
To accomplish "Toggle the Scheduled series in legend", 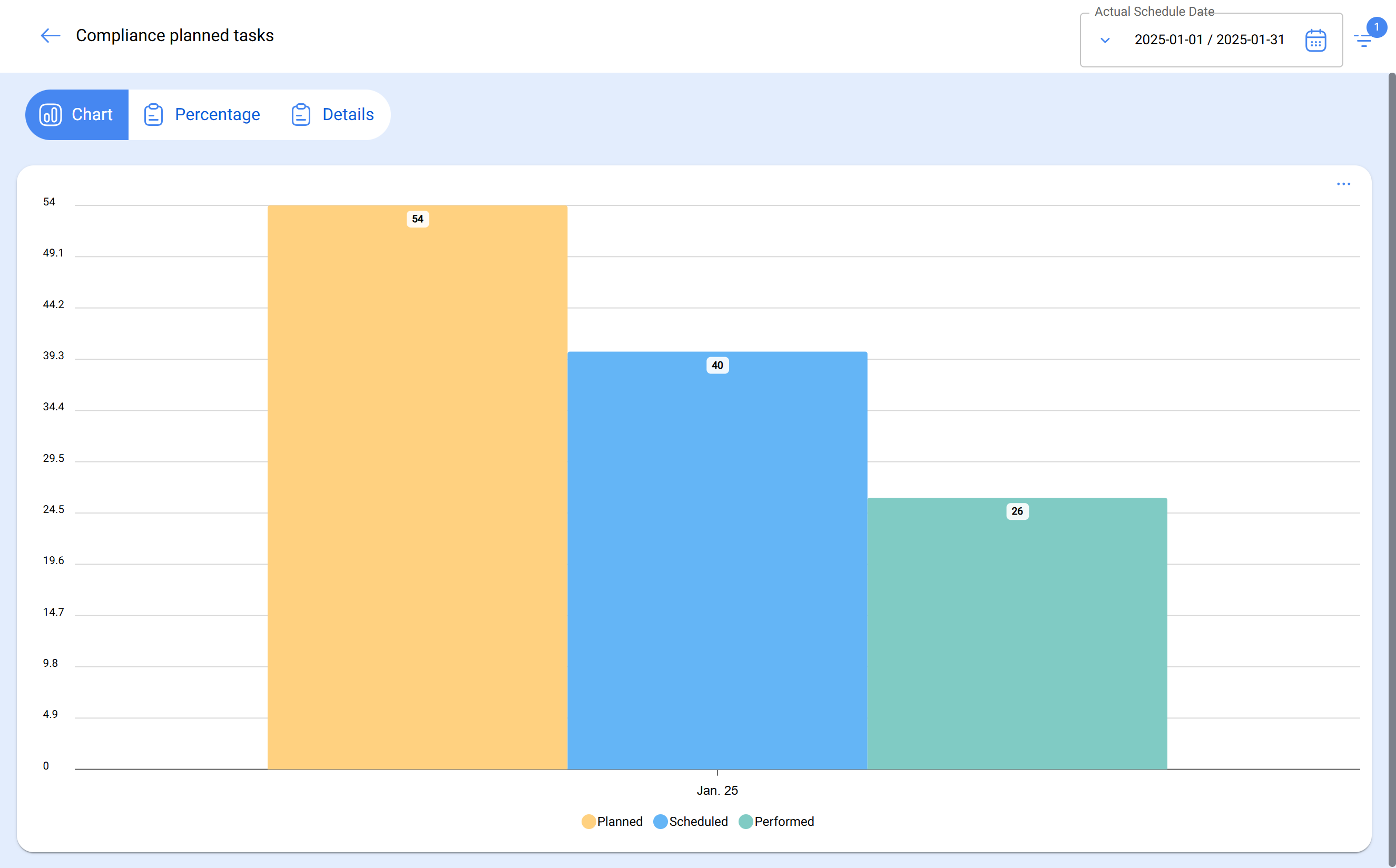I will [691, 822].
